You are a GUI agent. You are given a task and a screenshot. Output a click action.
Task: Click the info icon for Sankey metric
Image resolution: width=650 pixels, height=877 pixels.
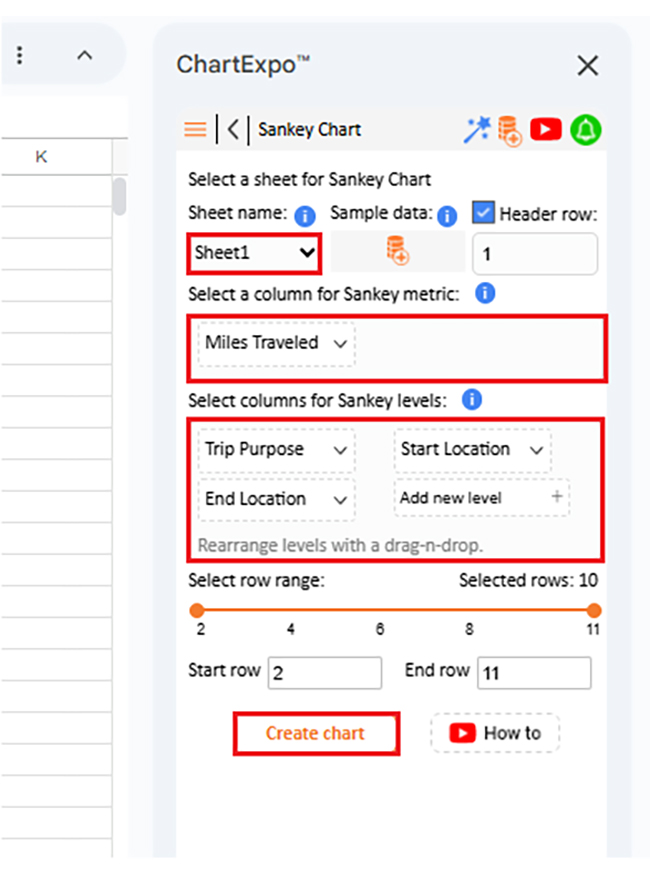485,293
